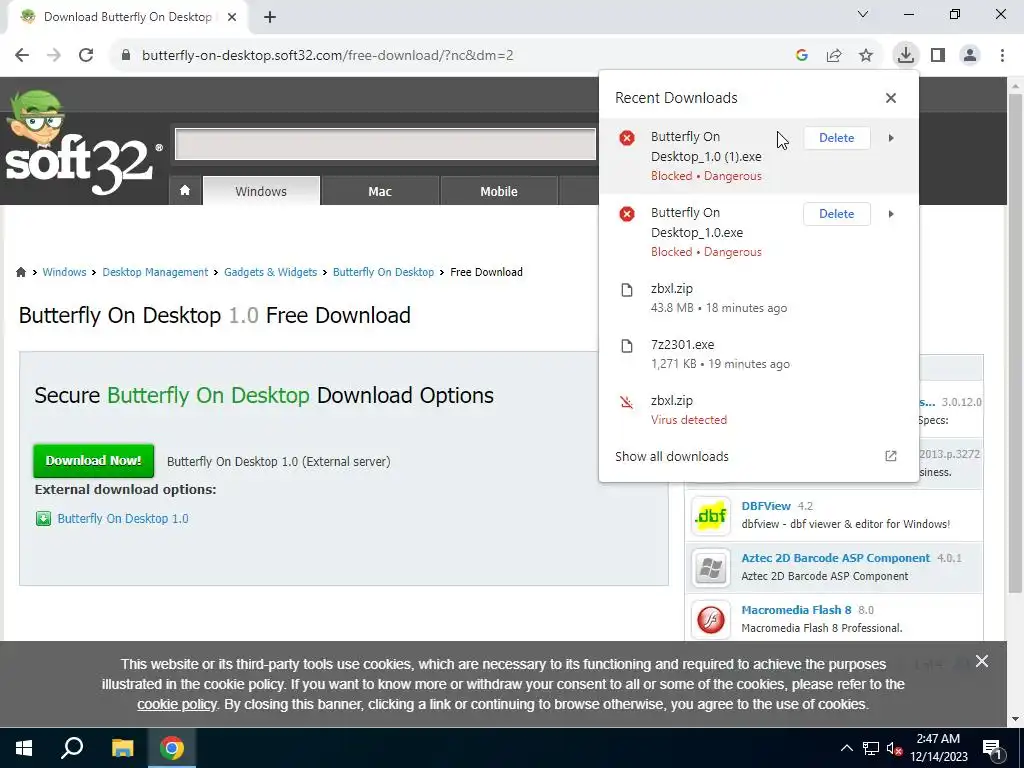Delete Butterfly On Desktop_1.0 (1).exe download
The width and height of the screenshot is (1024, 768).
837,138
